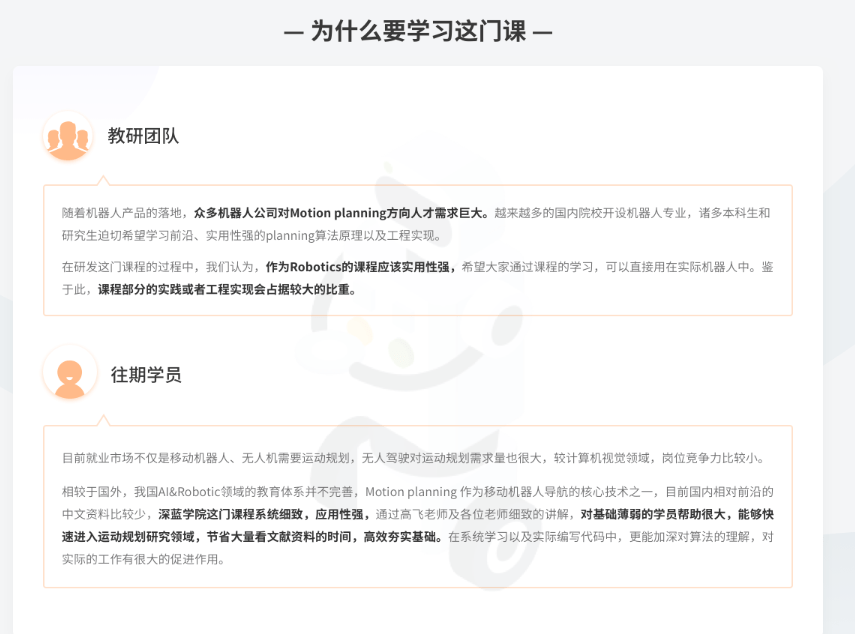The image size is (855, 634).
Task: Click text 通过高飞老师及各位老师细致的讲解
Action: tap(472, 515)
